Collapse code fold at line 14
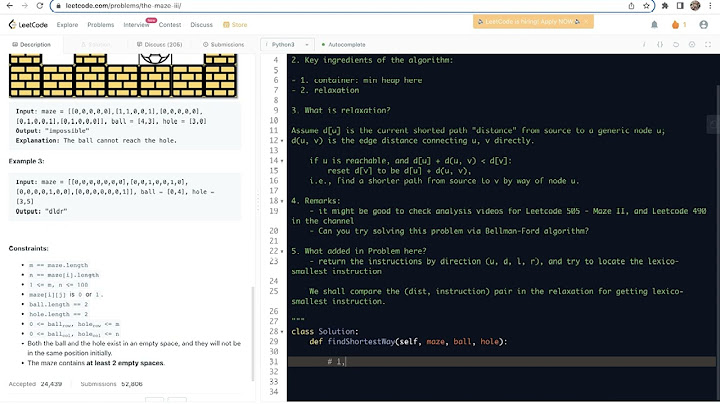 (x=282, y=161)
